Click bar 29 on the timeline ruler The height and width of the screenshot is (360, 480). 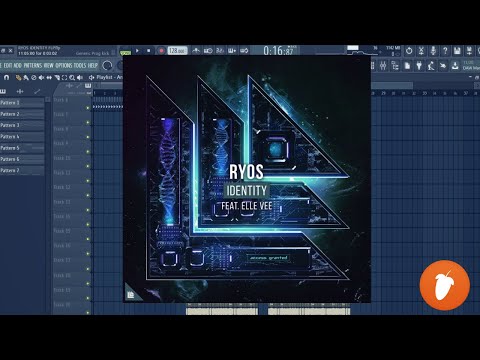point(384,93)
